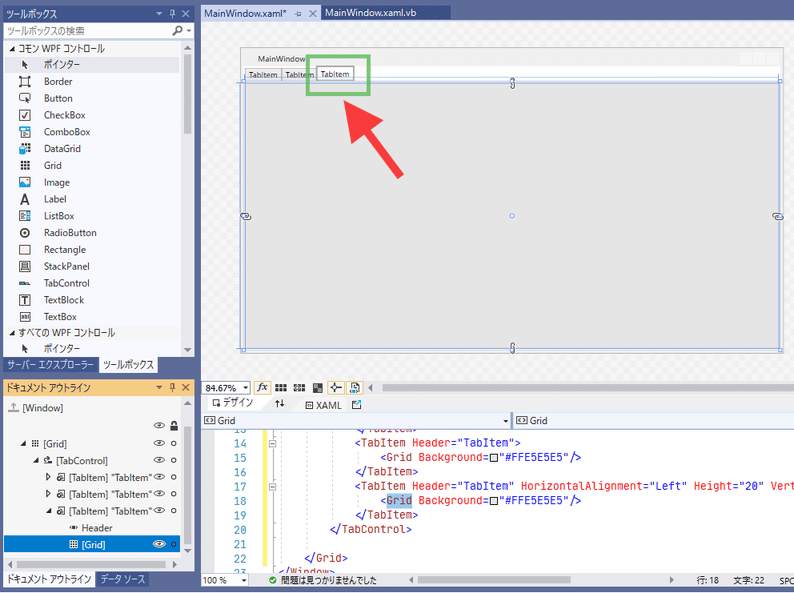Collapse the Common WPF Controls toolbox group
This screenshot has width=794, height=593.
coord(12,49)
